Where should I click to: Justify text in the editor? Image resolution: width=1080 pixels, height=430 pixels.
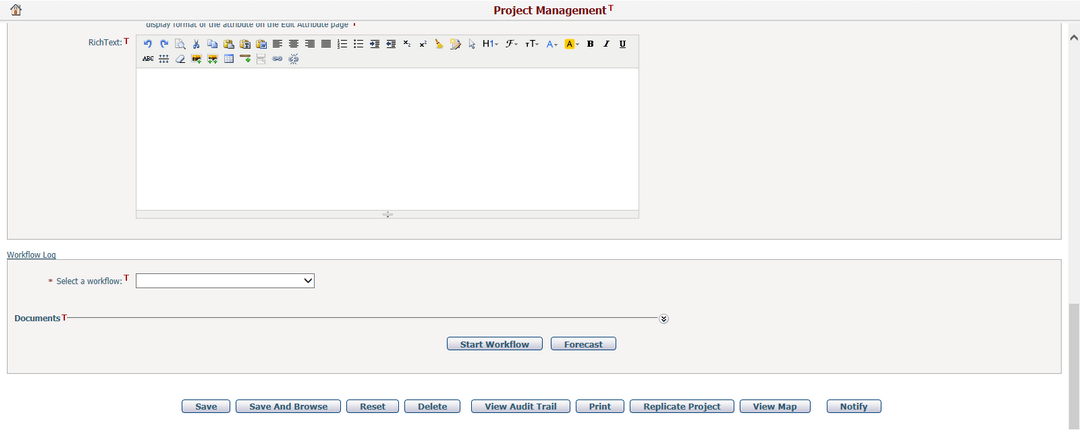(x=326, y=43)
